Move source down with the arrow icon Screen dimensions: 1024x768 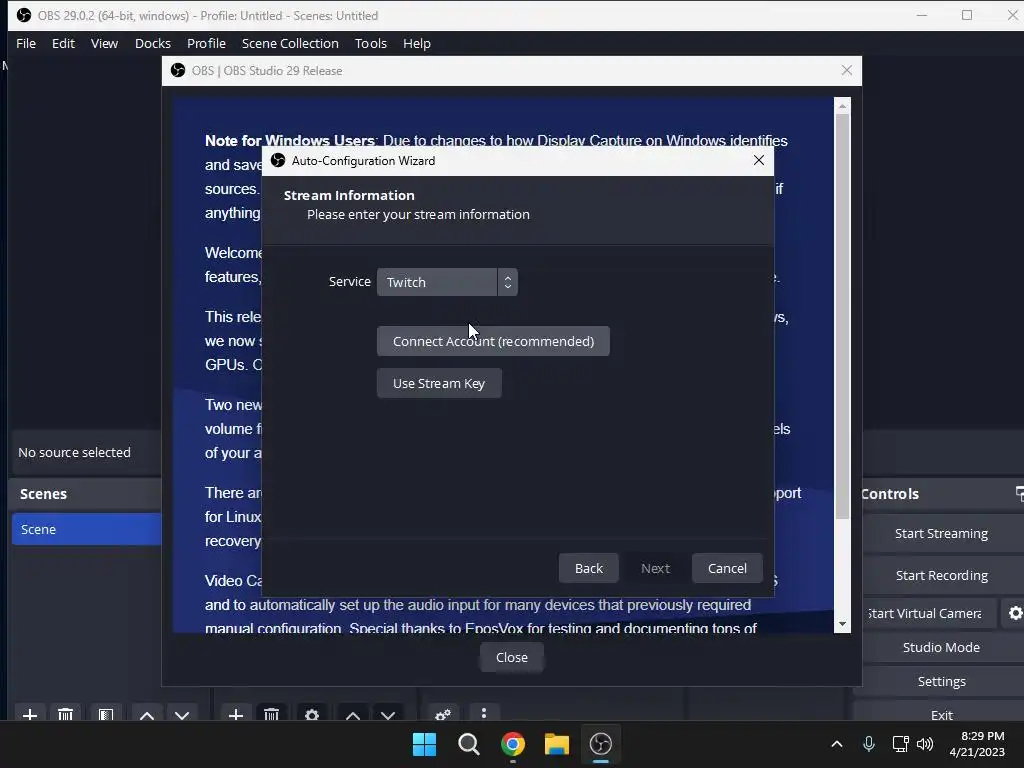click(x=388, y=715)
